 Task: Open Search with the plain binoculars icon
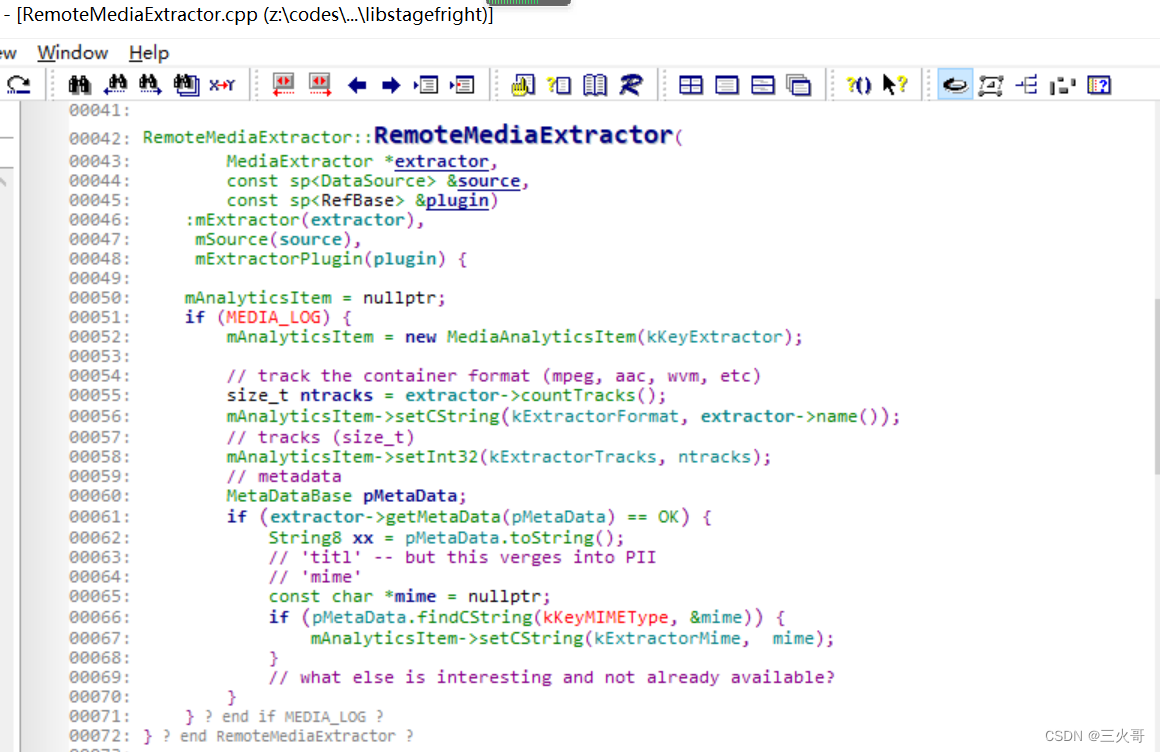click(79, 85)
